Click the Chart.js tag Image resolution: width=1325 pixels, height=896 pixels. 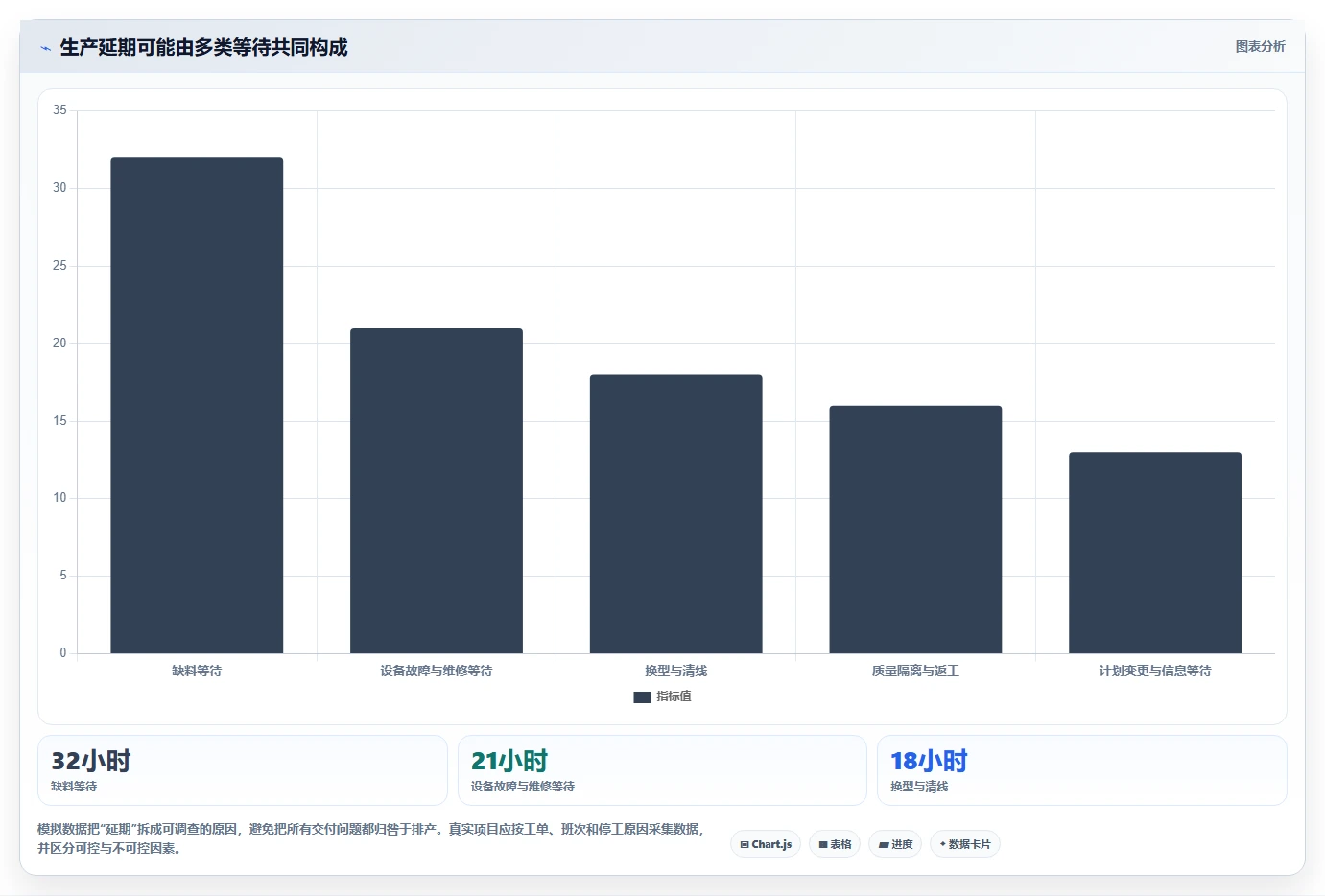click(766, 844)
